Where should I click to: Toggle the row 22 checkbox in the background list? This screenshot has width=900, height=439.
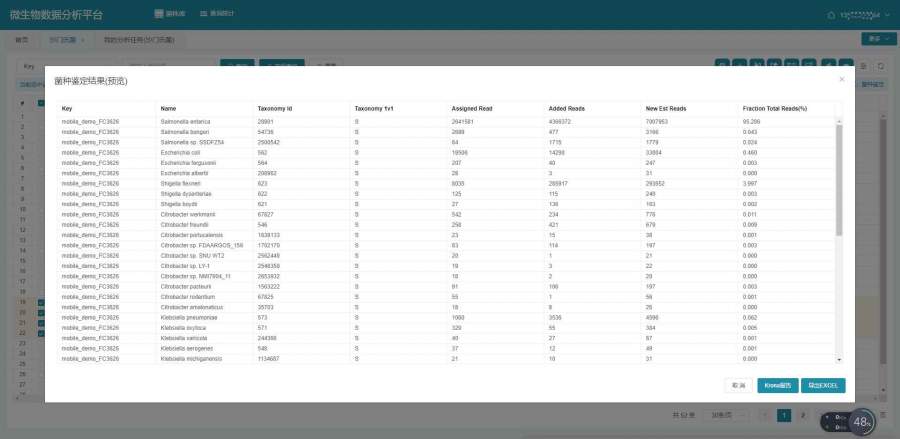point(41,333)
